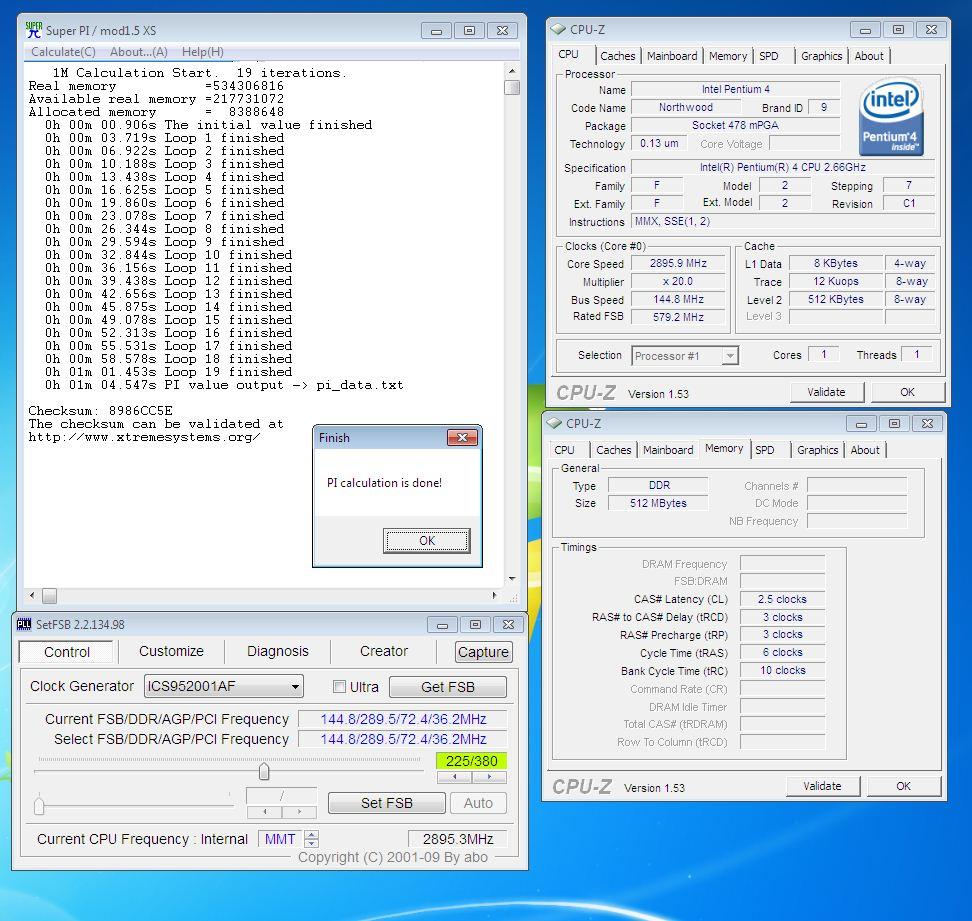972x921 pixels.
Task: Open the Calculate(C) menu in Super PI
Action: pyautogui.click(x=63, y=52)
